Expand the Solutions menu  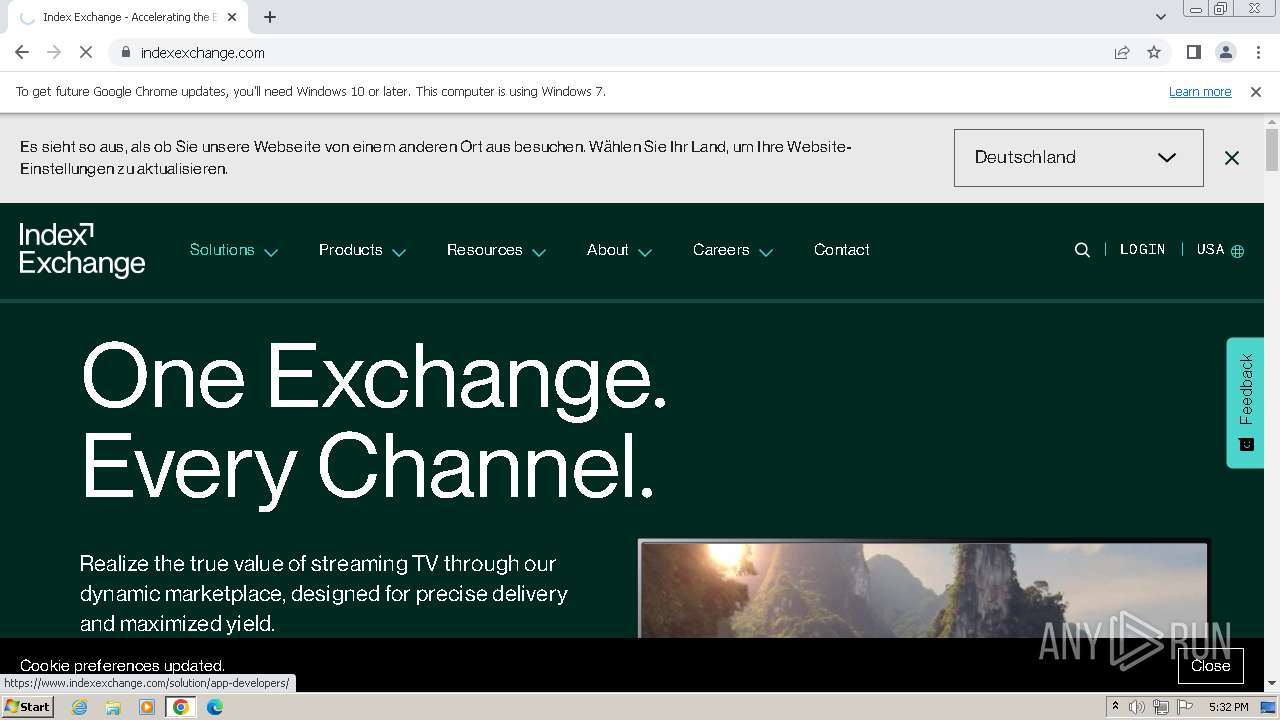click(x=233, y=250)
